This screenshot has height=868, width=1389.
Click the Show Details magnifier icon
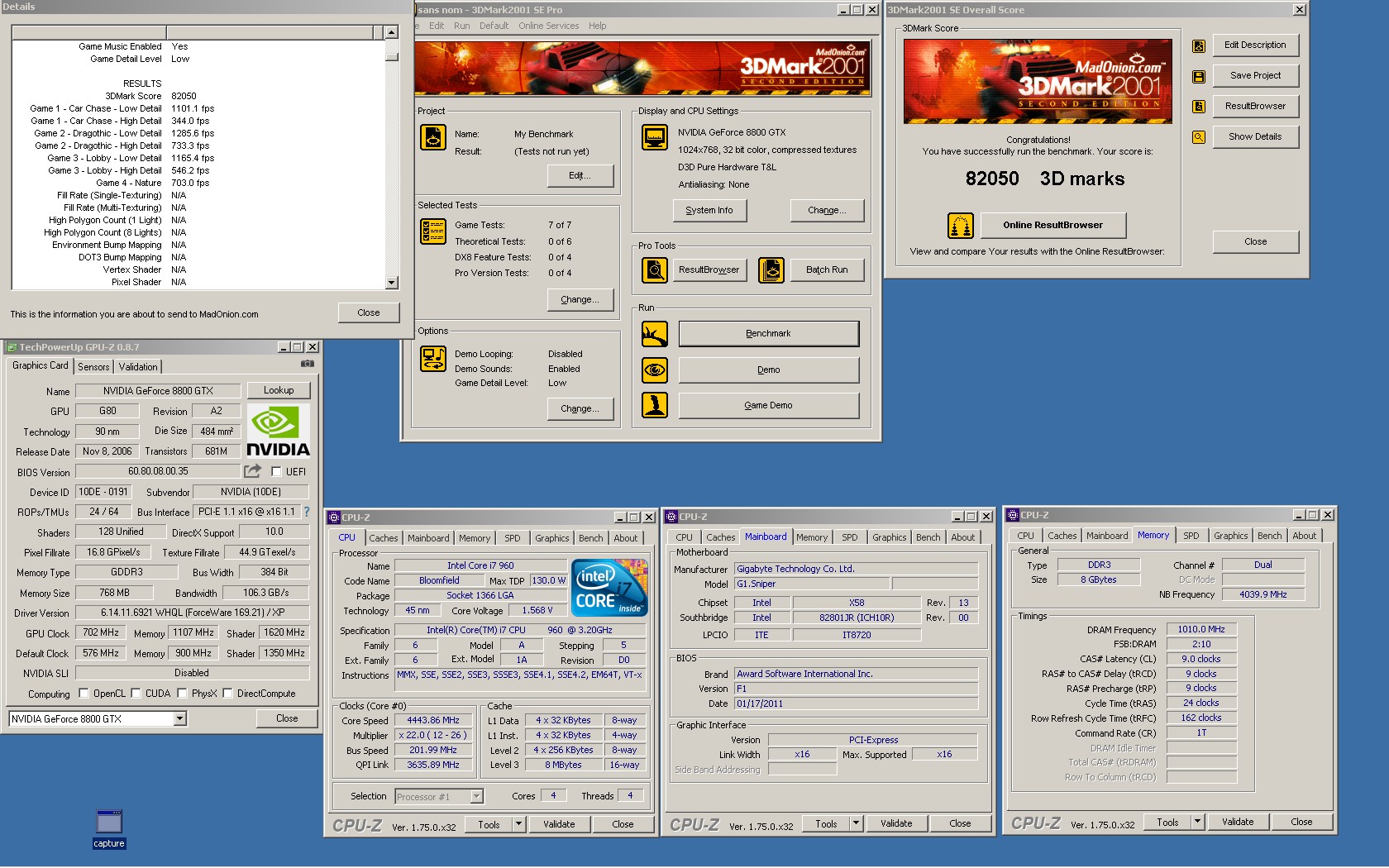tap(1199, 137)
